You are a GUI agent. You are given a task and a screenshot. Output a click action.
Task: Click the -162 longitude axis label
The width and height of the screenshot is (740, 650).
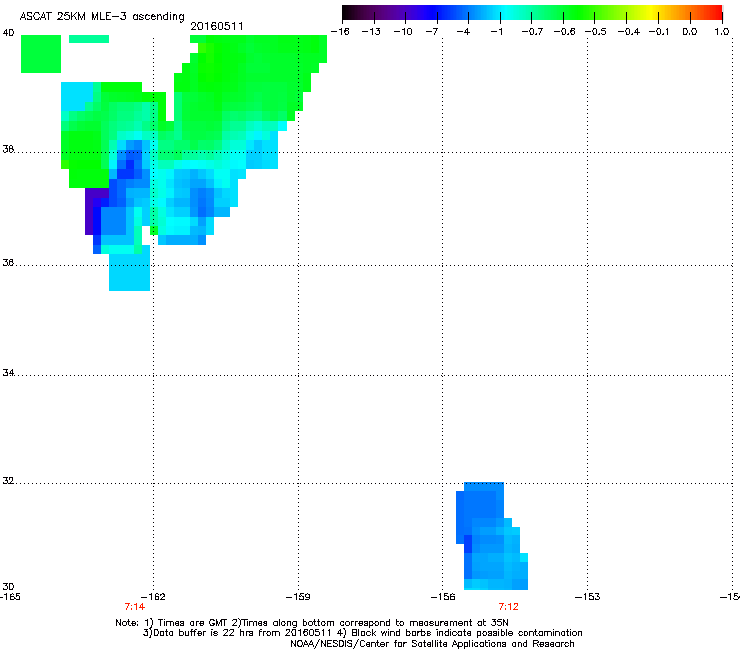153,597
